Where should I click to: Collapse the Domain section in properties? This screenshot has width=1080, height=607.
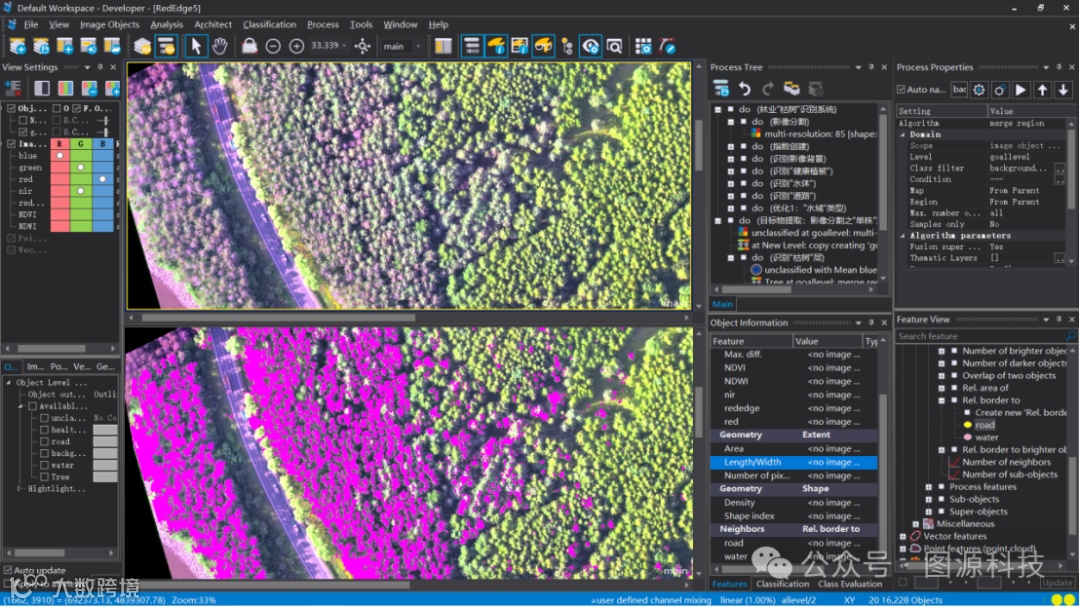point(903,134)
